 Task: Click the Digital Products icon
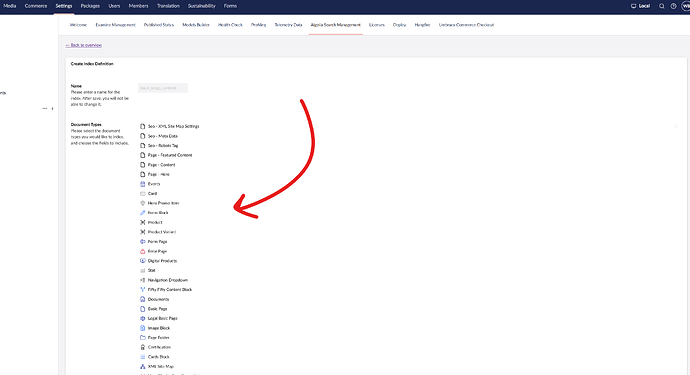pos(143,261)
